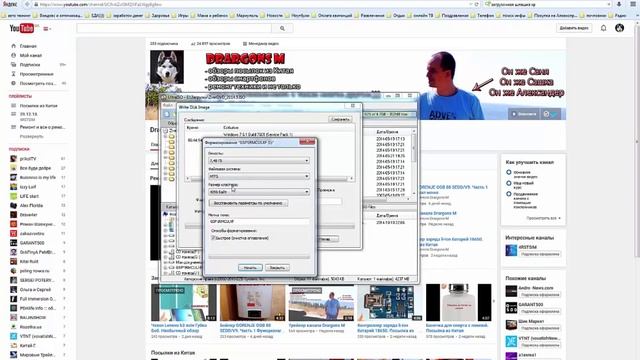The image size is (640, 360).
Task: Close the format dialog with red X
Action: coord(307,142)
